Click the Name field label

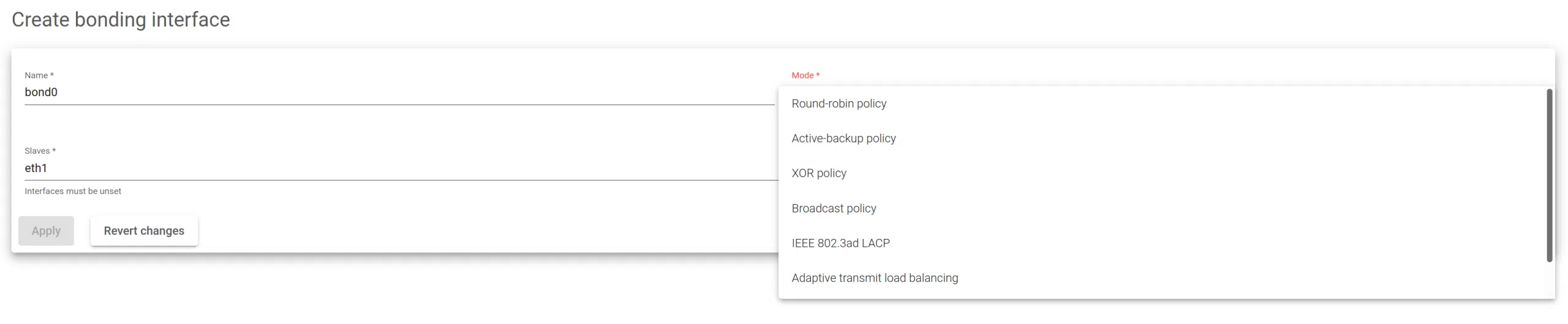(36, 75)
